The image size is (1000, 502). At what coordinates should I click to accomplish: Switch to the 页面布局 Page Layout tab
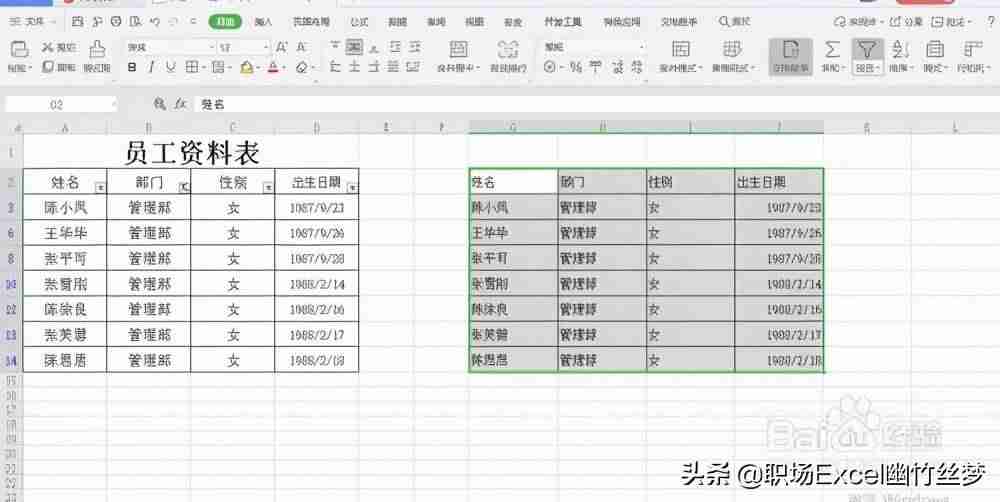point(311,22)
